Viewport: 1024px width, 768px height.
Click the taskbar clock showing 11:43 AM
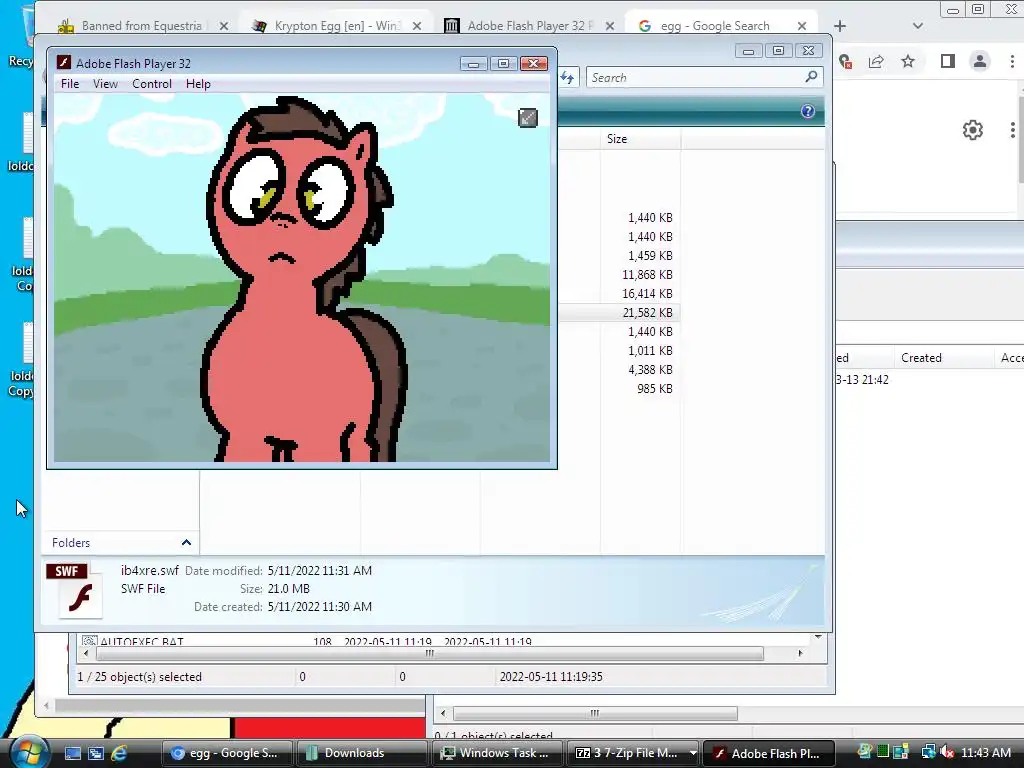(986, 752)
